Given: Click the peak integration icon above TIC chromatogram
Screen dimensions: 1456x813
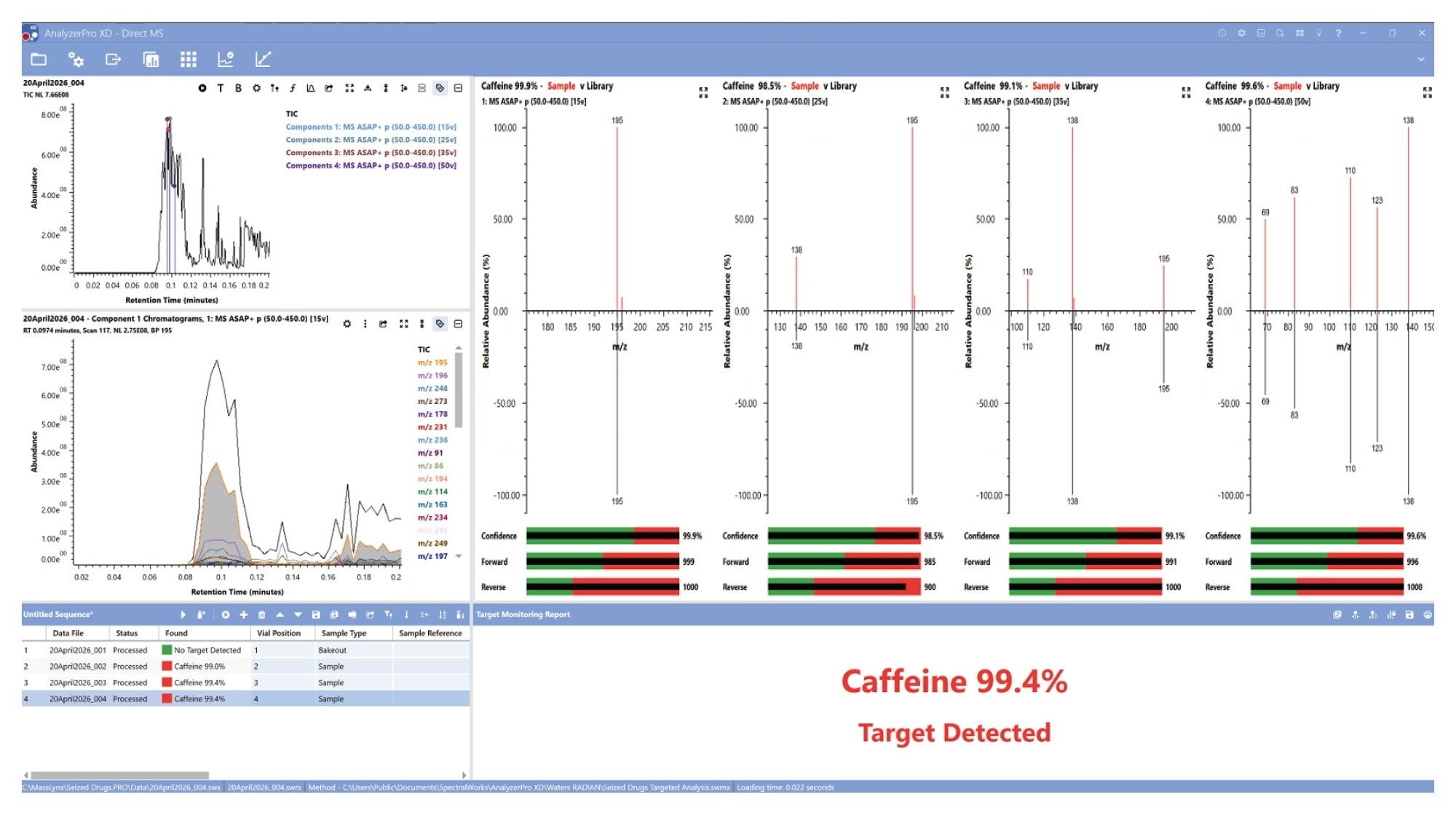Looking at the screenshot, I should [x=311, y=88].
